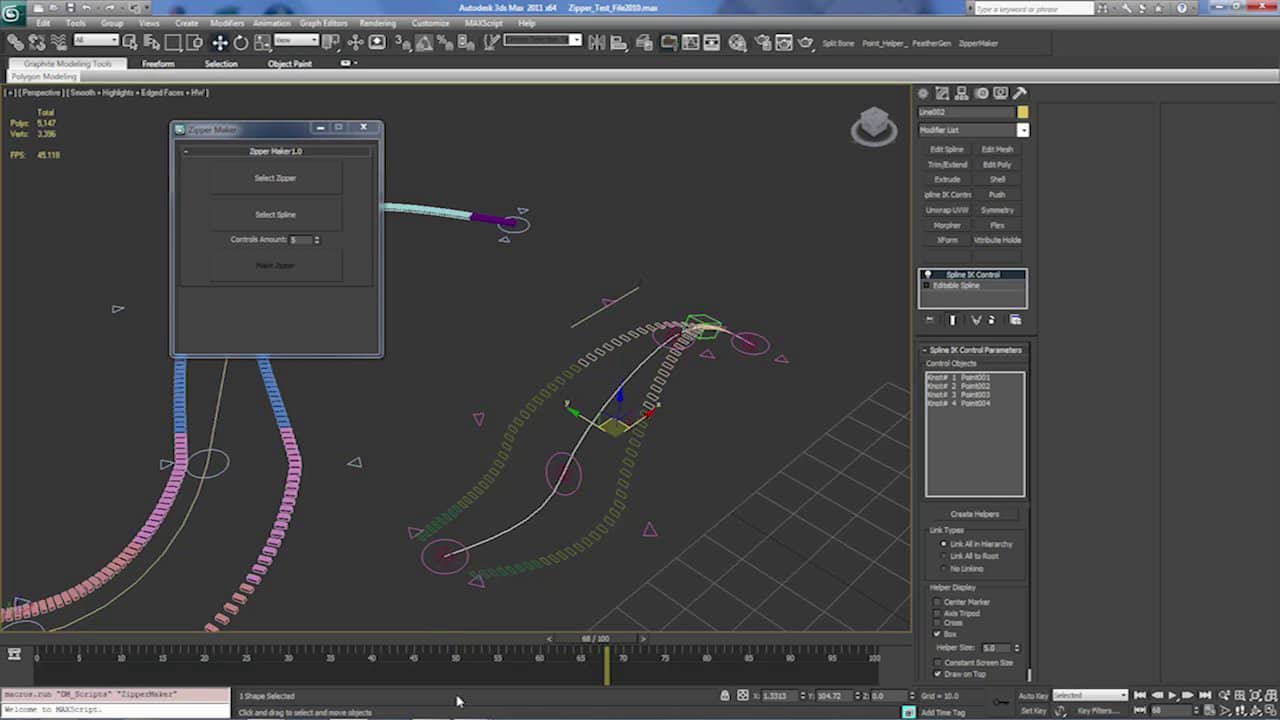Image resolution: width=1280 pixels, height=720 pixels.
Task: Open the Key Filters button
Action: point(1097,710)
